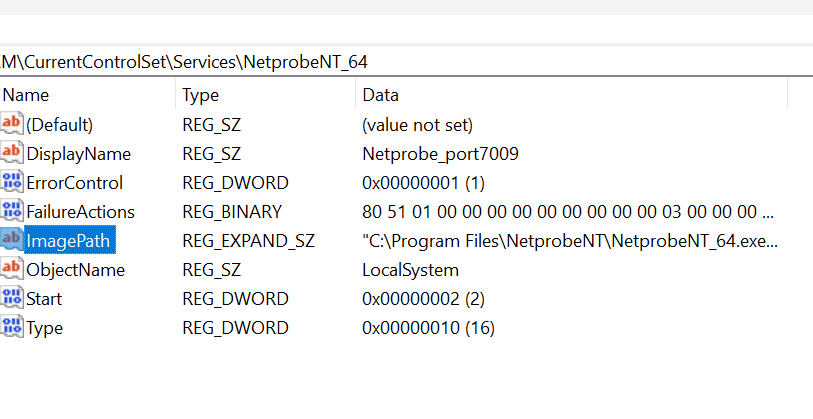Select the LocalSystem data cell
This screenshot has width=813, height=419.
coord(410,270)
